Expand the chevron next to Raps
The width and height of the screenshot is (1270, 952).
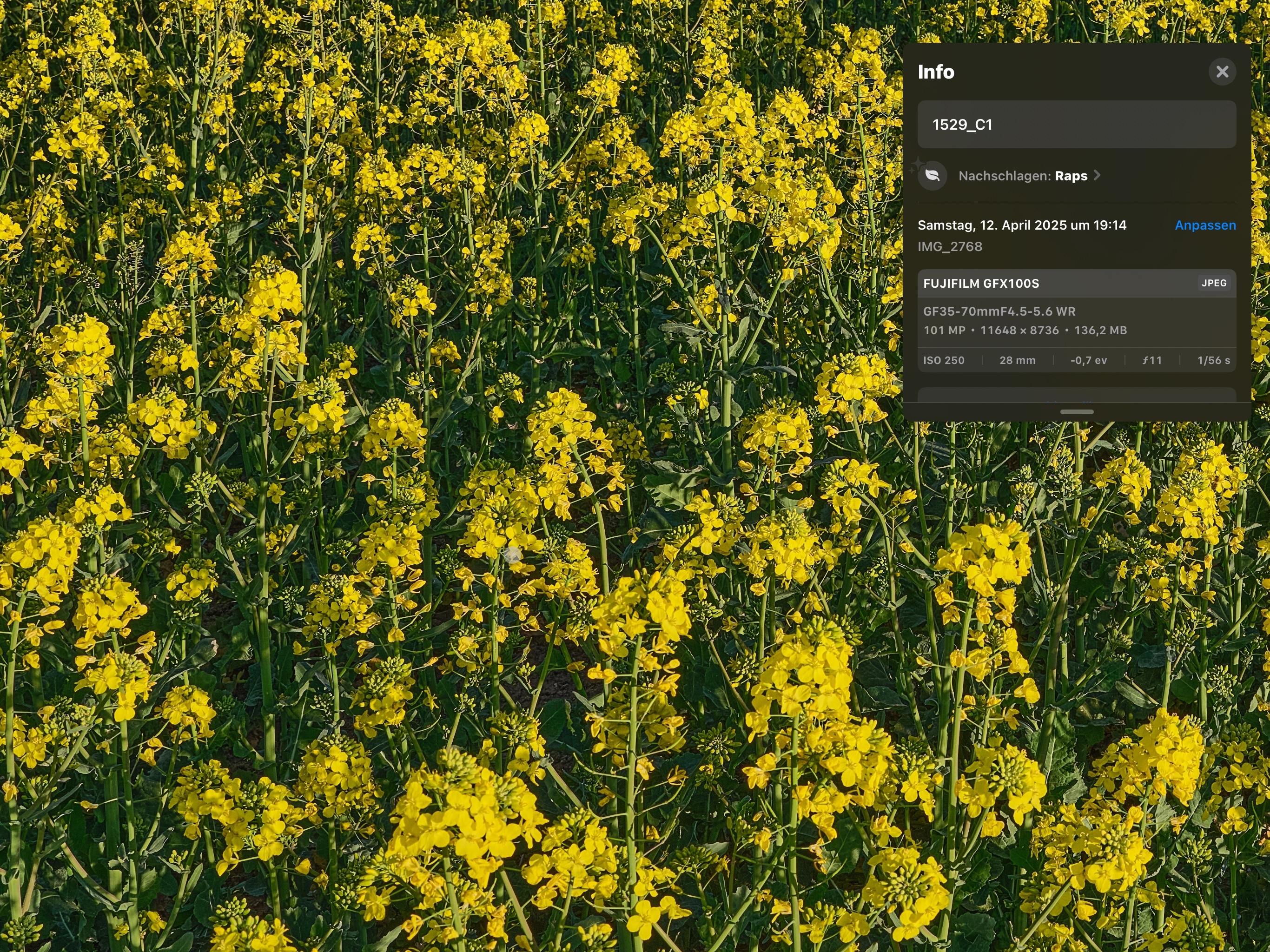pyautogui.click(x=1097, y=175)
